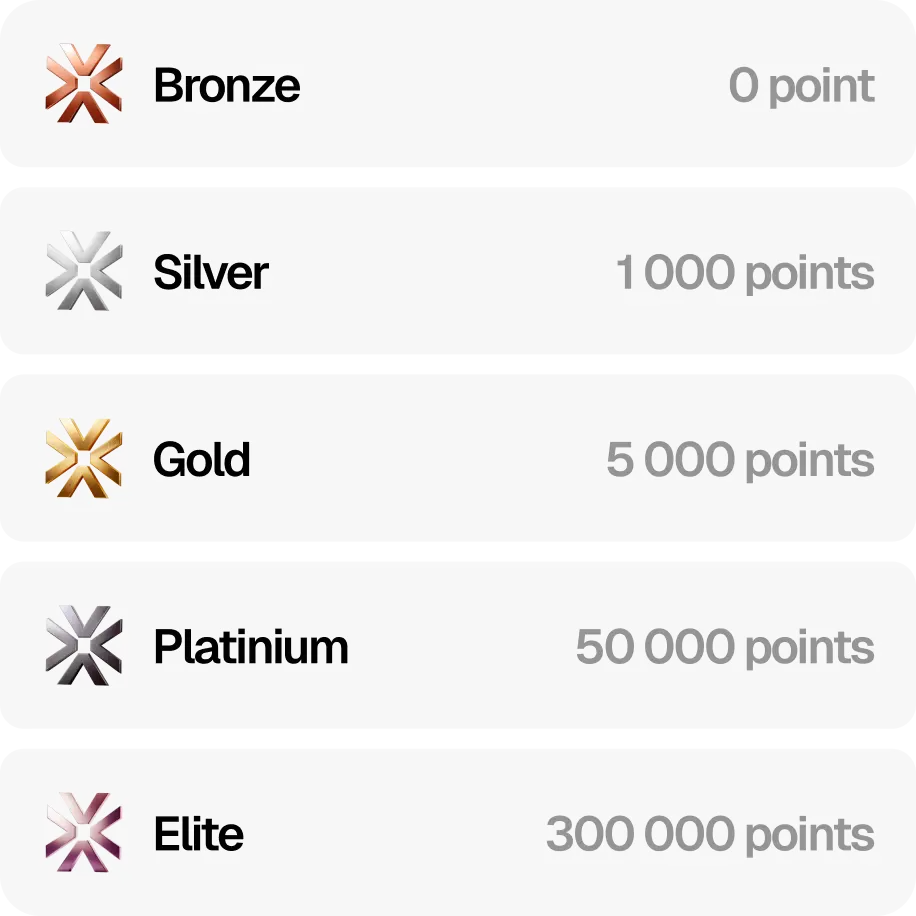This screenshot has width=916, height=916.
Task: Click the Bronze tier star icon
Action: coord(84,84)
